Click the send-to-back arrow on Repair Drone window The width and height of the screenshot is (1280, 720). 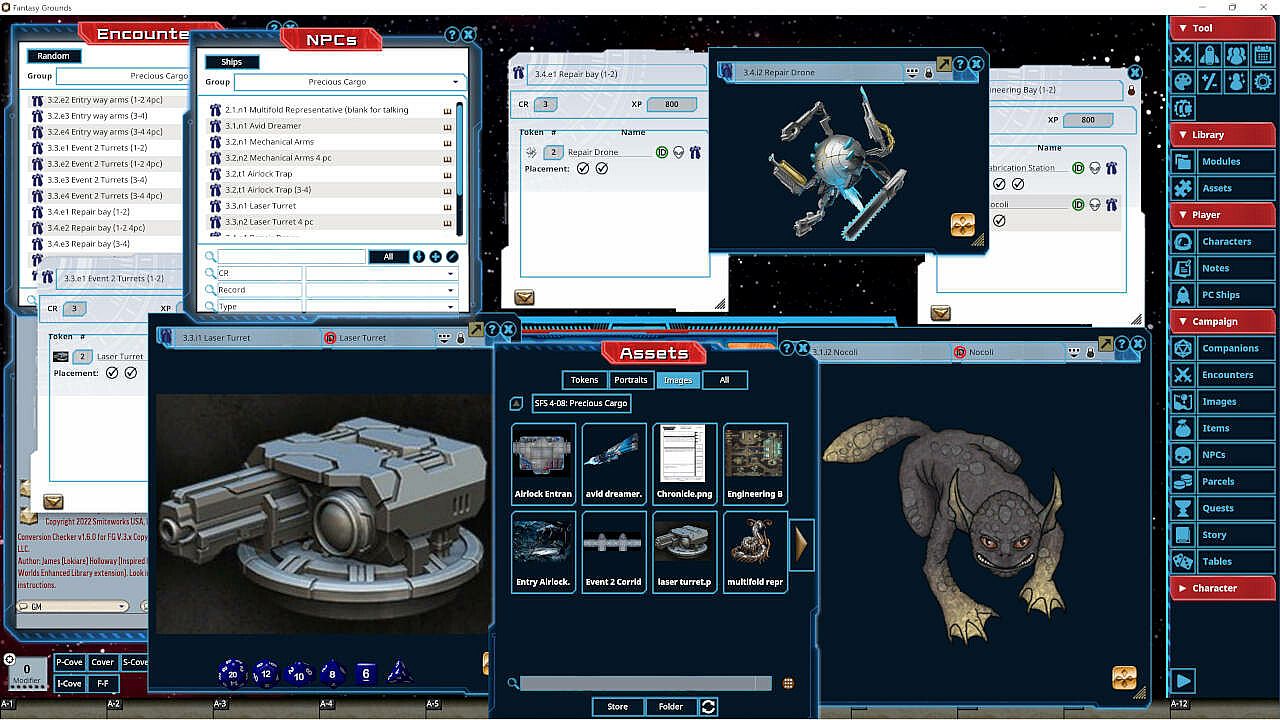click(x=943, y=64)
